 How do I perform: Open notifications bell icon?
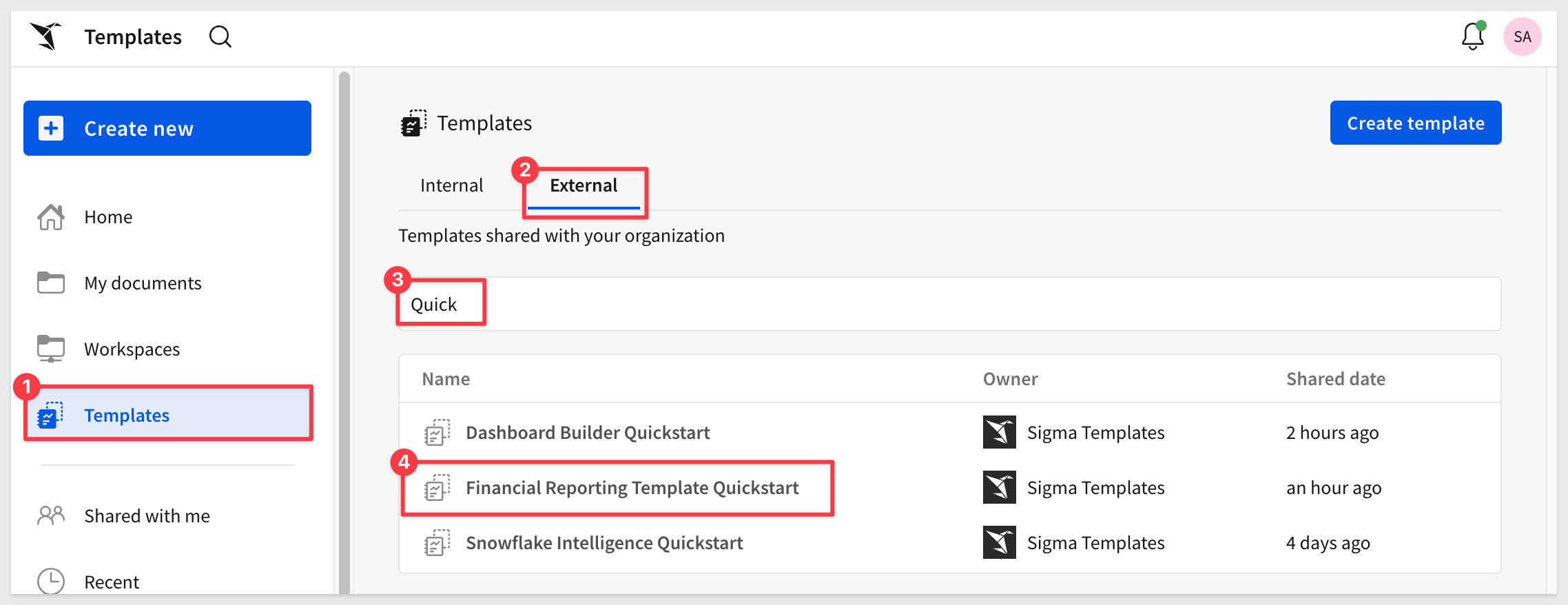[x=1472, y=37]
